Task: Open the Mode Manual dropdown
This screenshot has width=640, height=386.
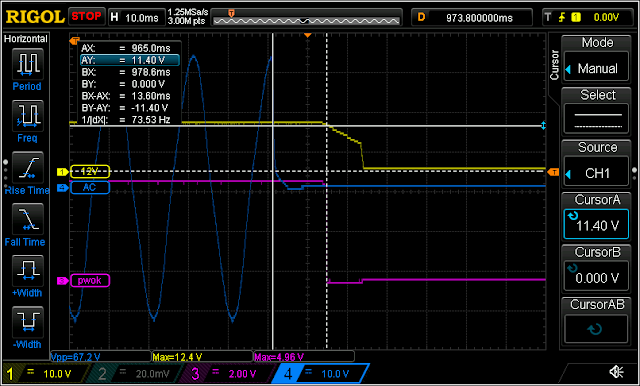Action: point(596,68)
